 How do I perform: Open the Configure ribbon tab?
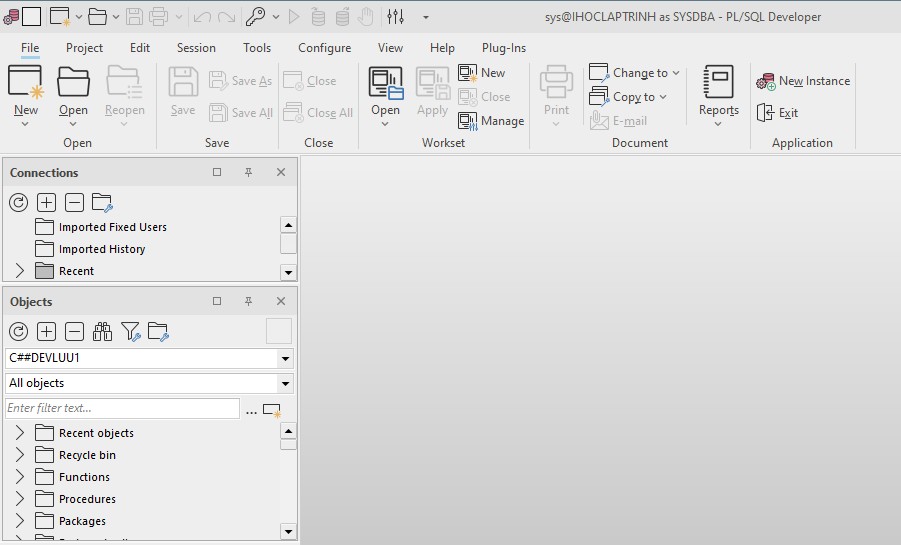point(324,48)
